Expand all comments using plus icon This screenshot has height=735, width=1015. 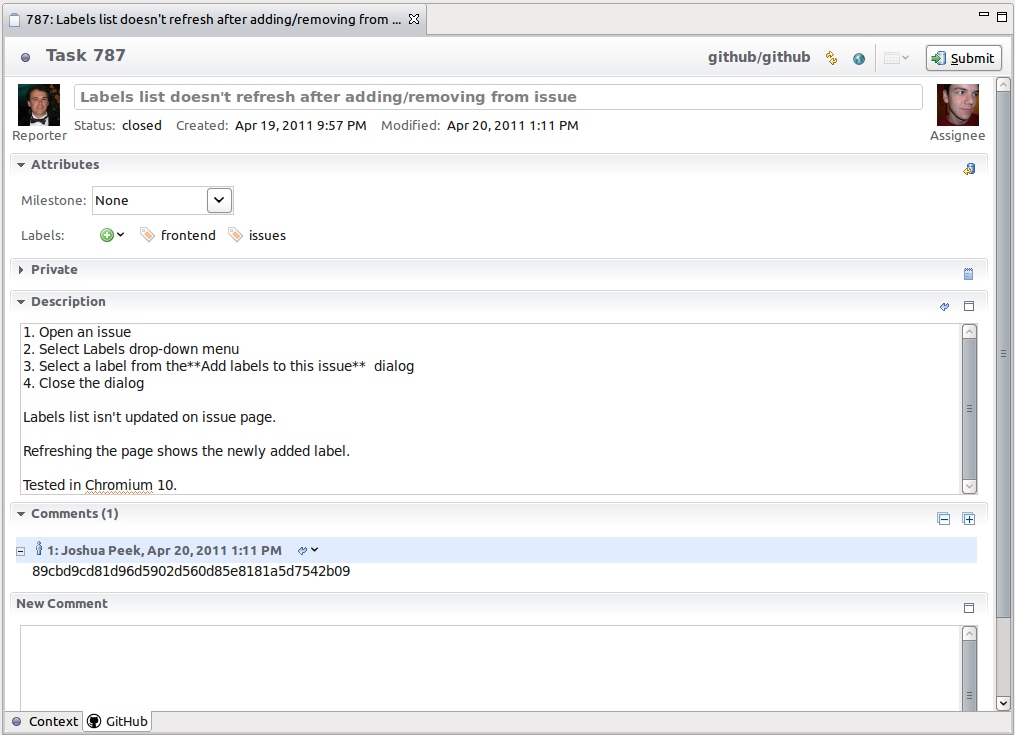968,518
